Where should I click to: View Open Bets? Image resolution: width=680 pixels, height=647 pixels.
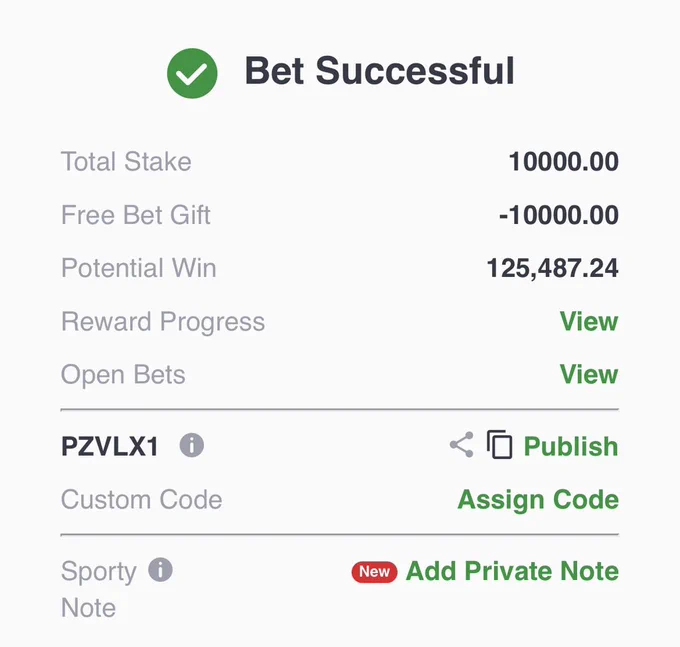coord(588,374)
